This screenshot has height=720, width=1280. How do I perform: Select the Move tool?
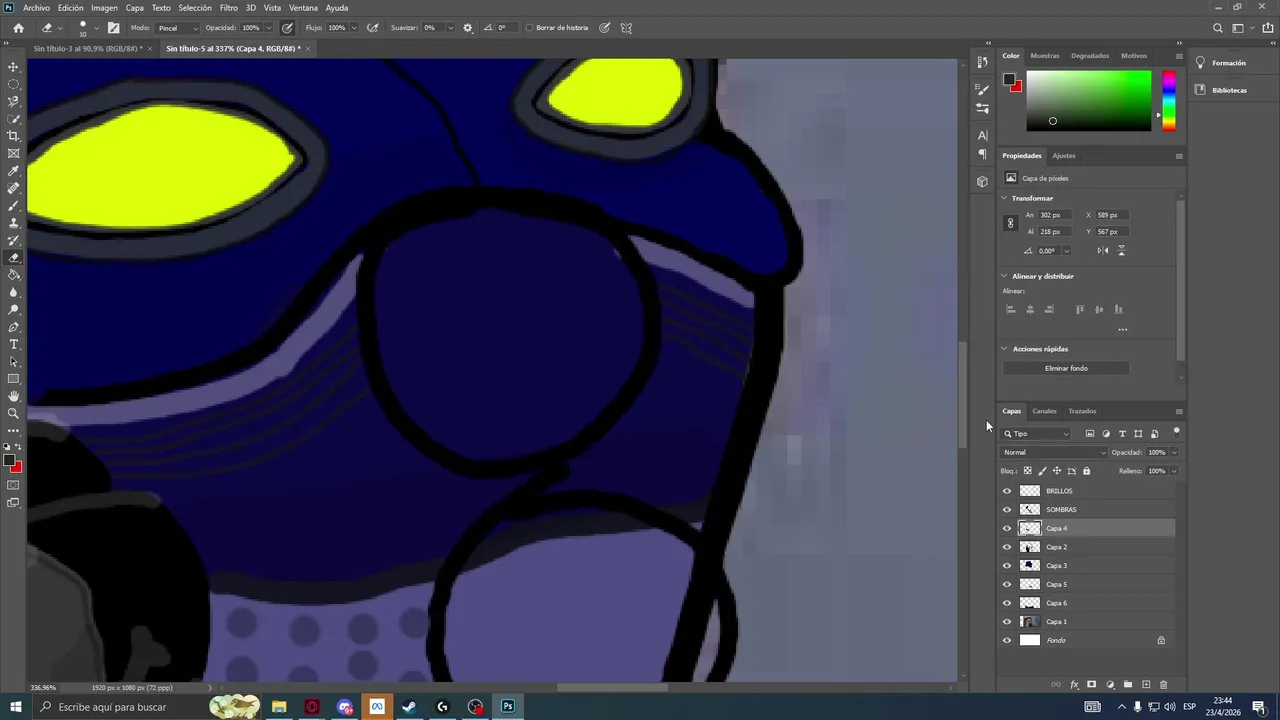pyautogui.click(x=14, y=67)
